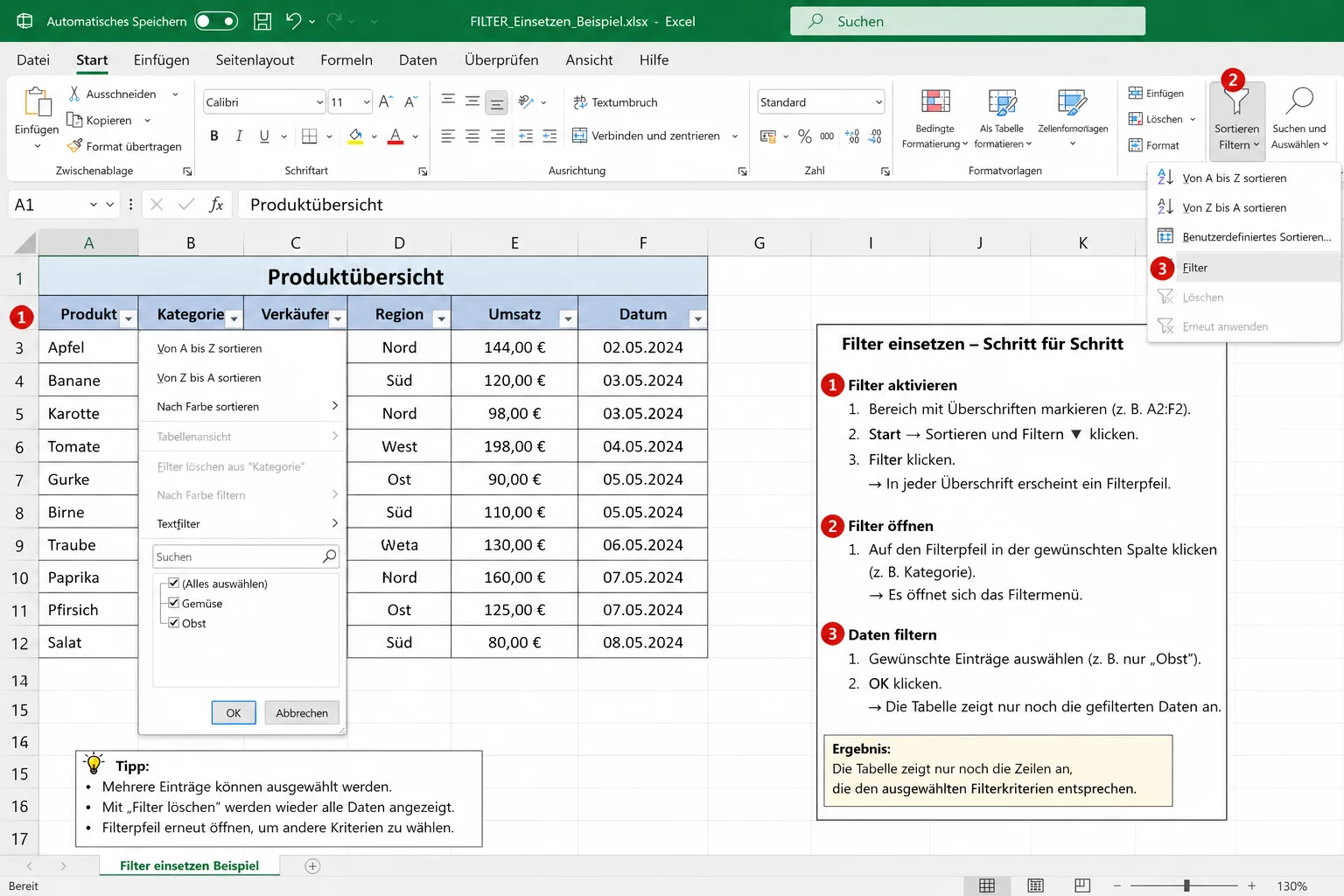Click the Italic formatting icon
The height and width of the screenshot is (896, 1344).
click(239, 136)
